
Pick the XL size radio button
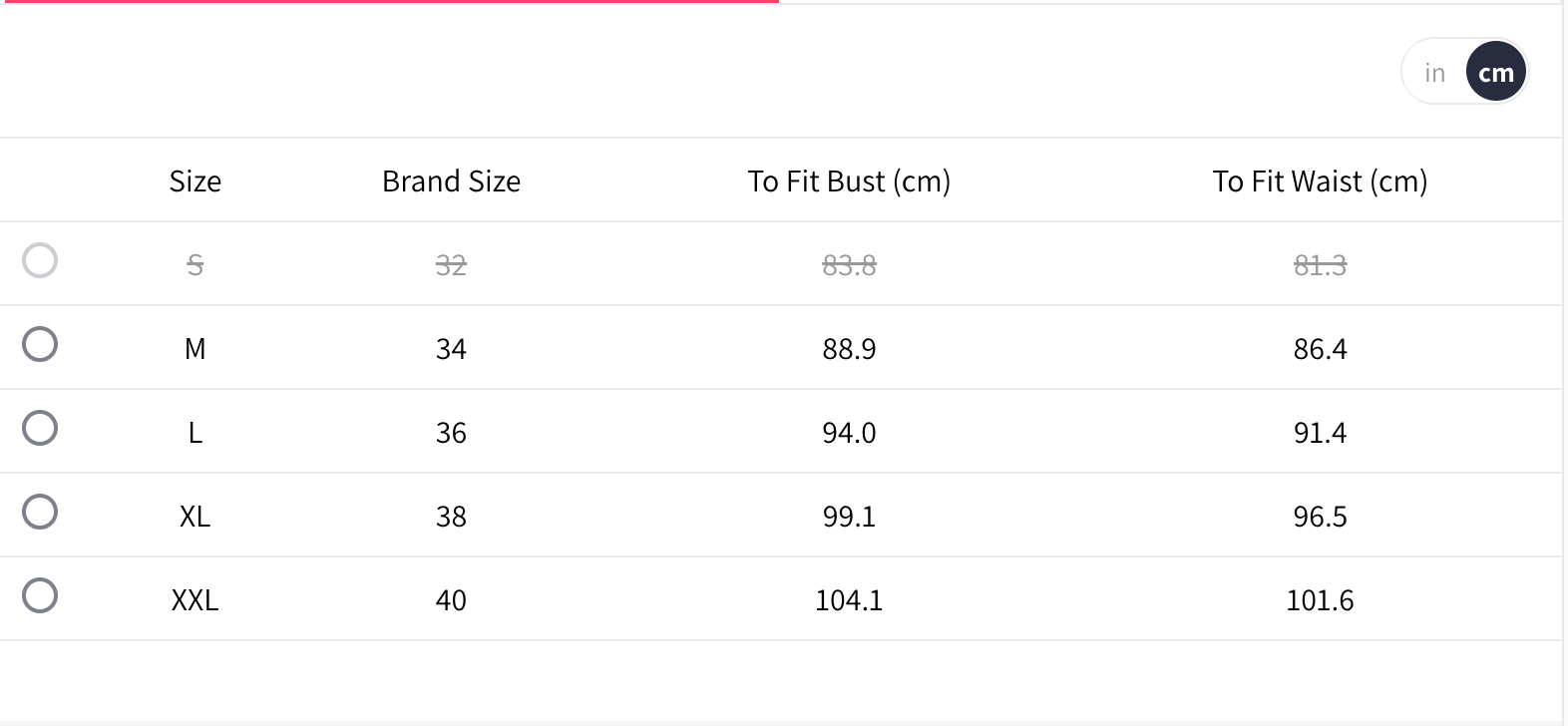[x=40, y=513]
